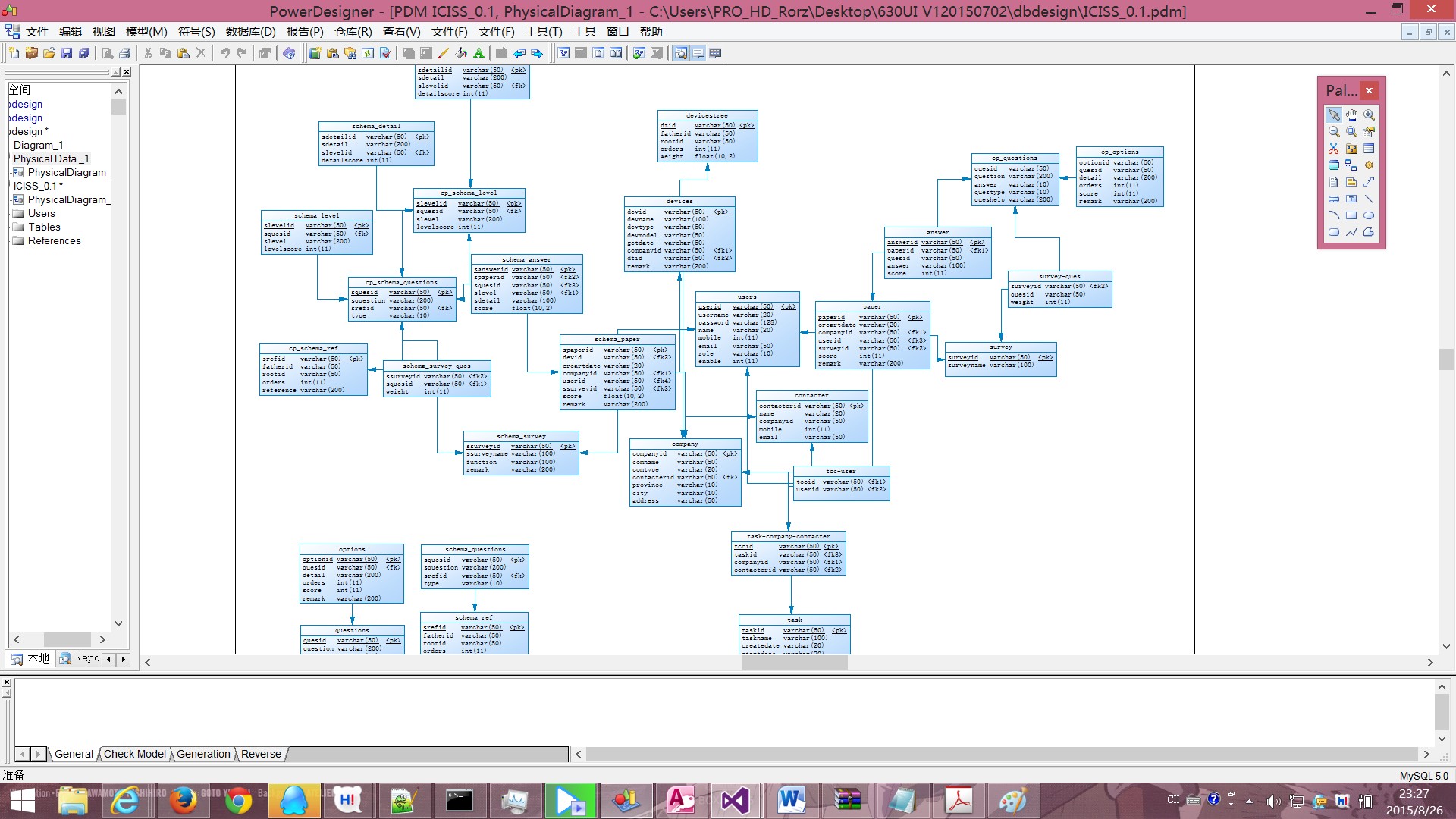Select the Reference link tool in palette
This screenshot has height=819, width=1456.
(x=1351, y=165)
